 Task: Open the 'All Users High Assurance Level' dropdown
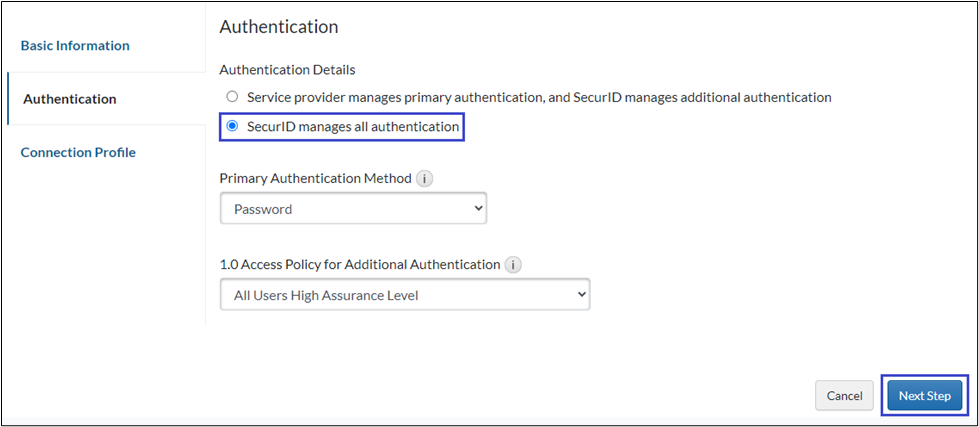404,295
